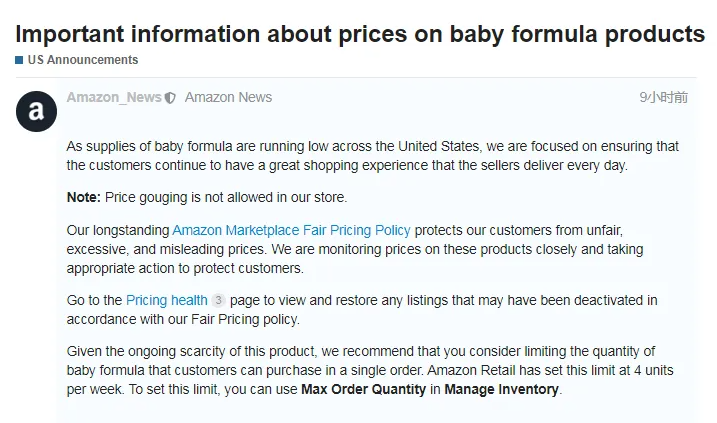Open the Pricing health page link
Screen dimensions: 717x423
pyautogui.click(x=167, y=300)
